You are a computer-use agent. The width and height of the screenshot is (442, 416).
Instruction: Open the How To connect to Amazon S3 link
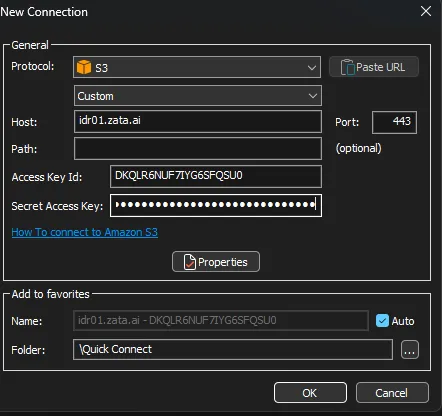(x=85, y=232)
